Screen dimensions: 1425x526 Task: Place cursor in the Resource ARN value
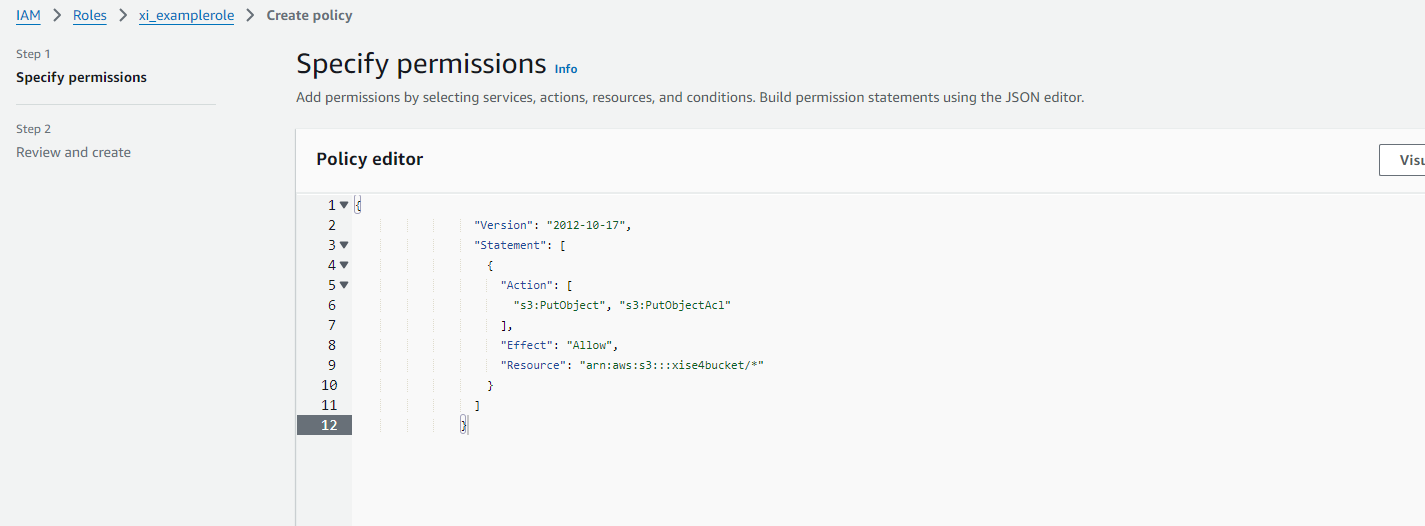click(671, 365)
